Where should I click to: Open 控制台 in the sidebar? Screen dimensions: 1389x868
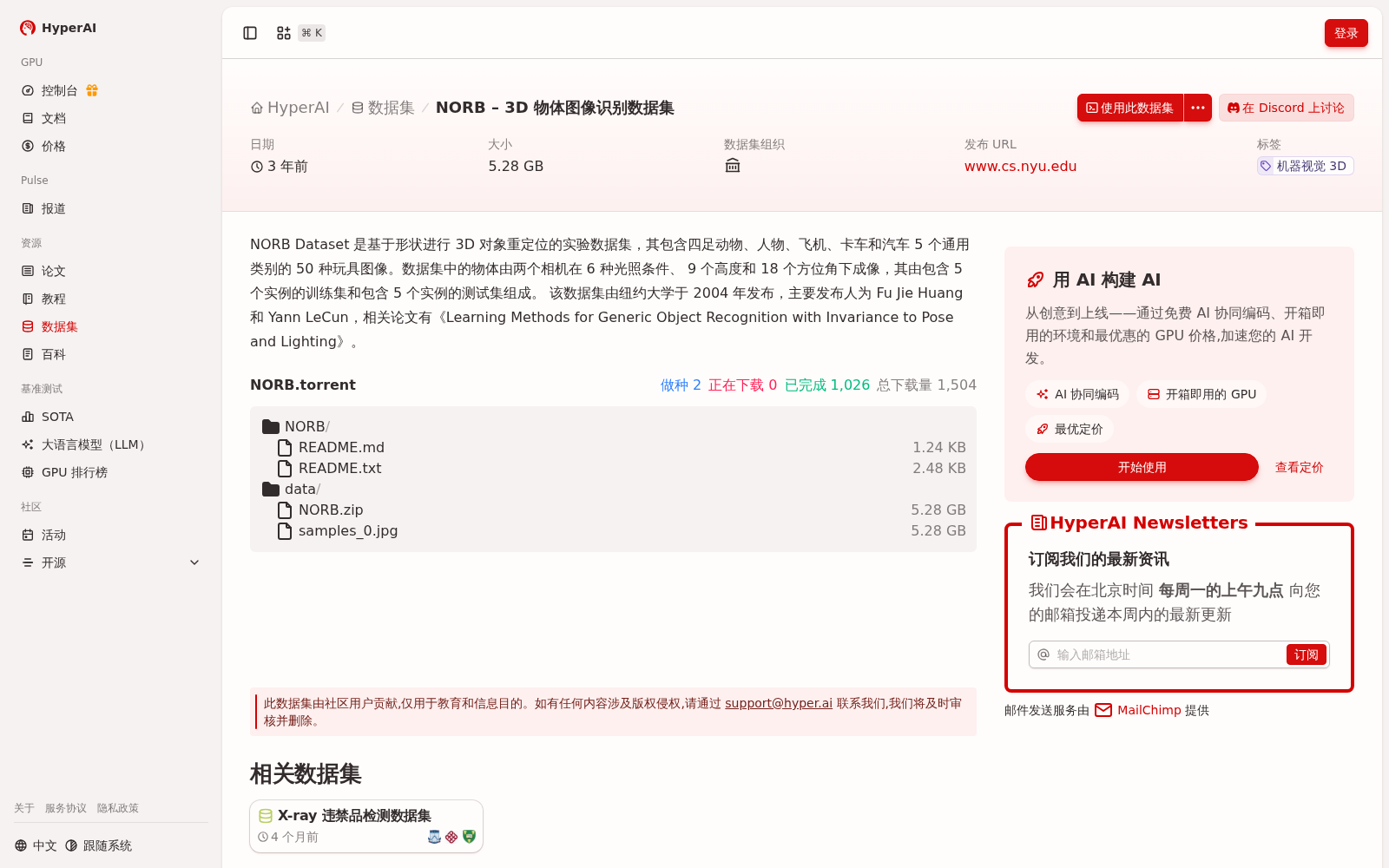pos(59,90)
